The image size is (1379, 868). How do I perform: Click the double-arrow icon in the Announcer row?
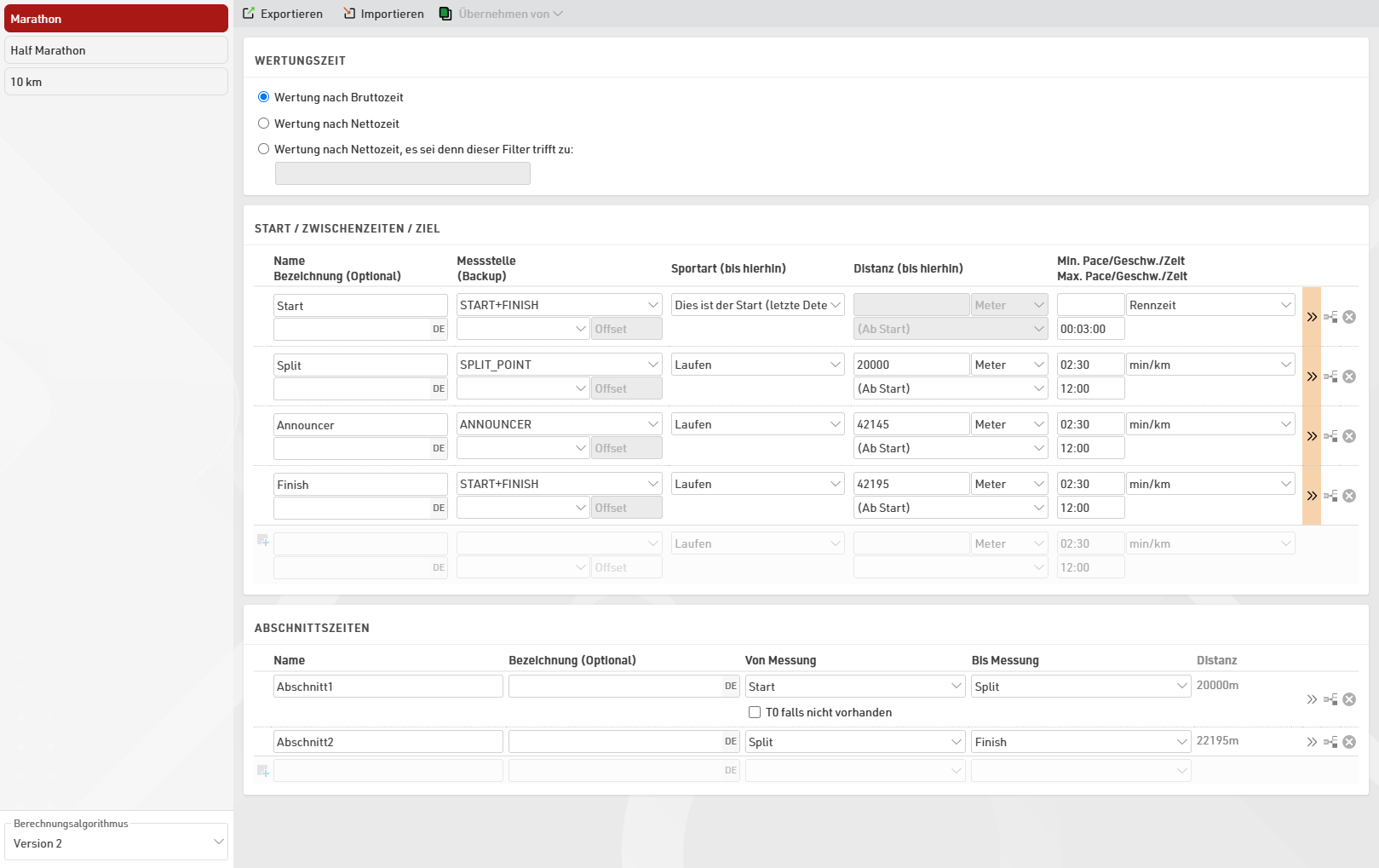(1312, 436)
